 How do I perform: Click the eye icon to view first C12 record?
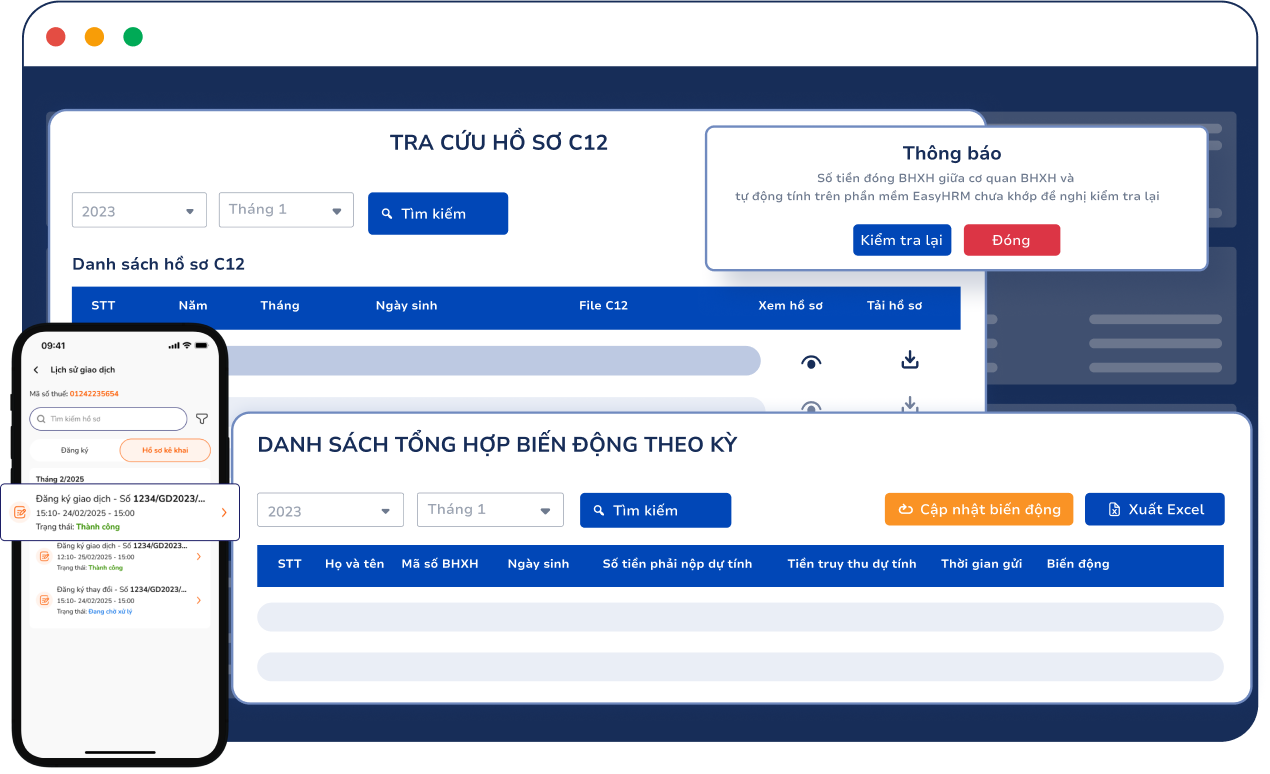(x=811, y=362)
